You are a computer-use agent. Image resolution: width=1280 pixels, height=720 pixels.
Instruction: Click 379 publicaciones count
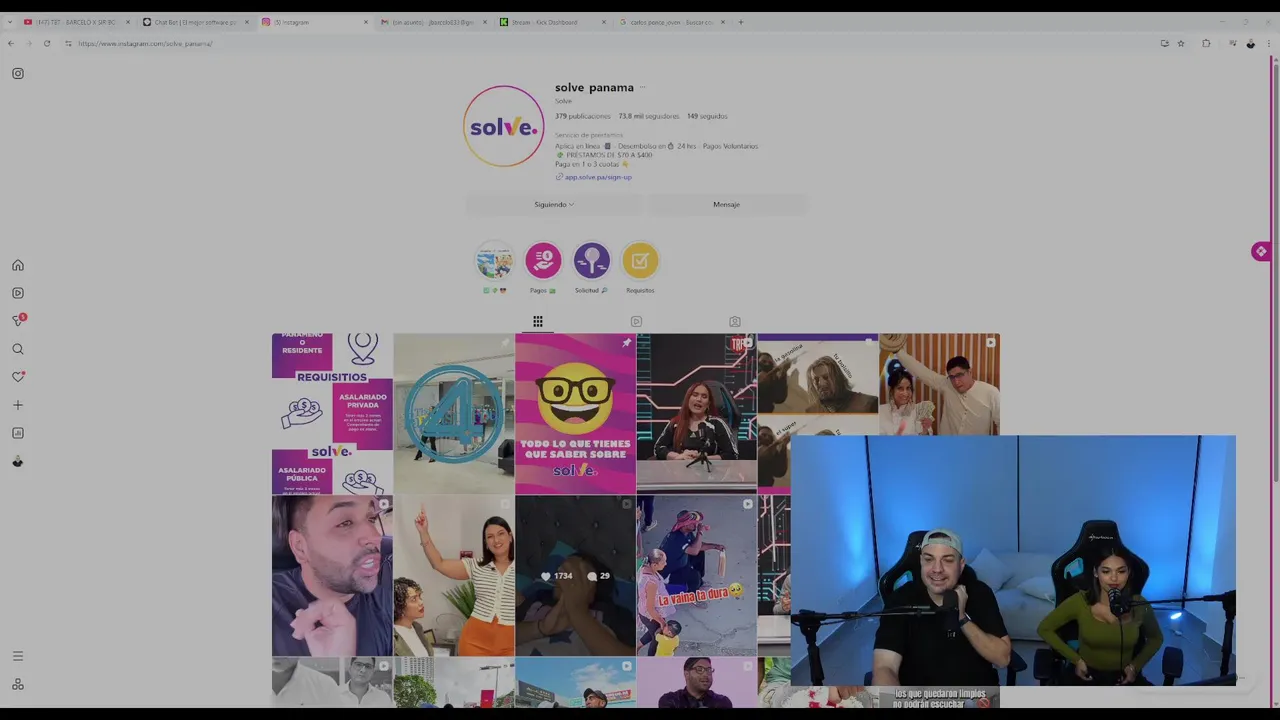583,116
